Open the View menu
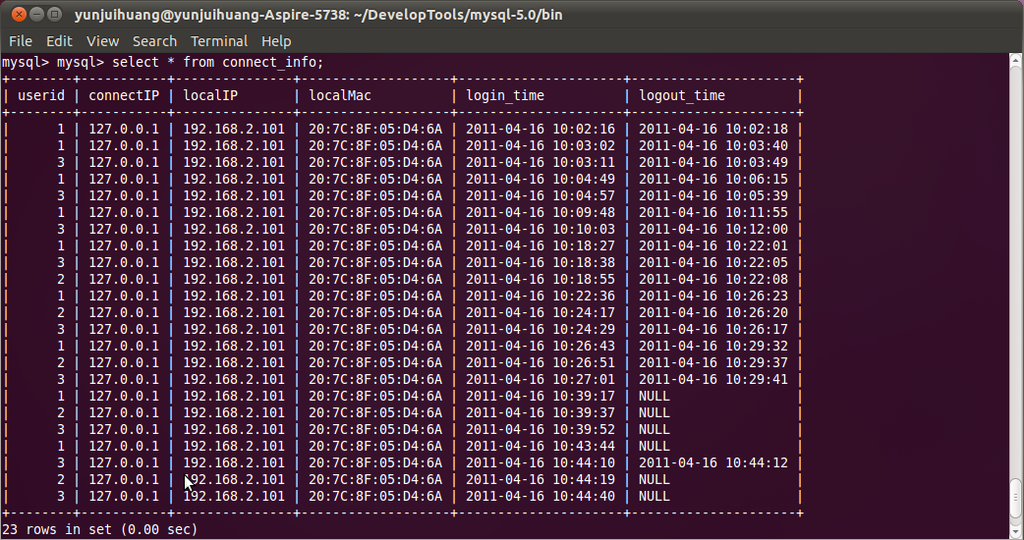The width and height of the screenshot is (1024, 540). click(103, 41)
